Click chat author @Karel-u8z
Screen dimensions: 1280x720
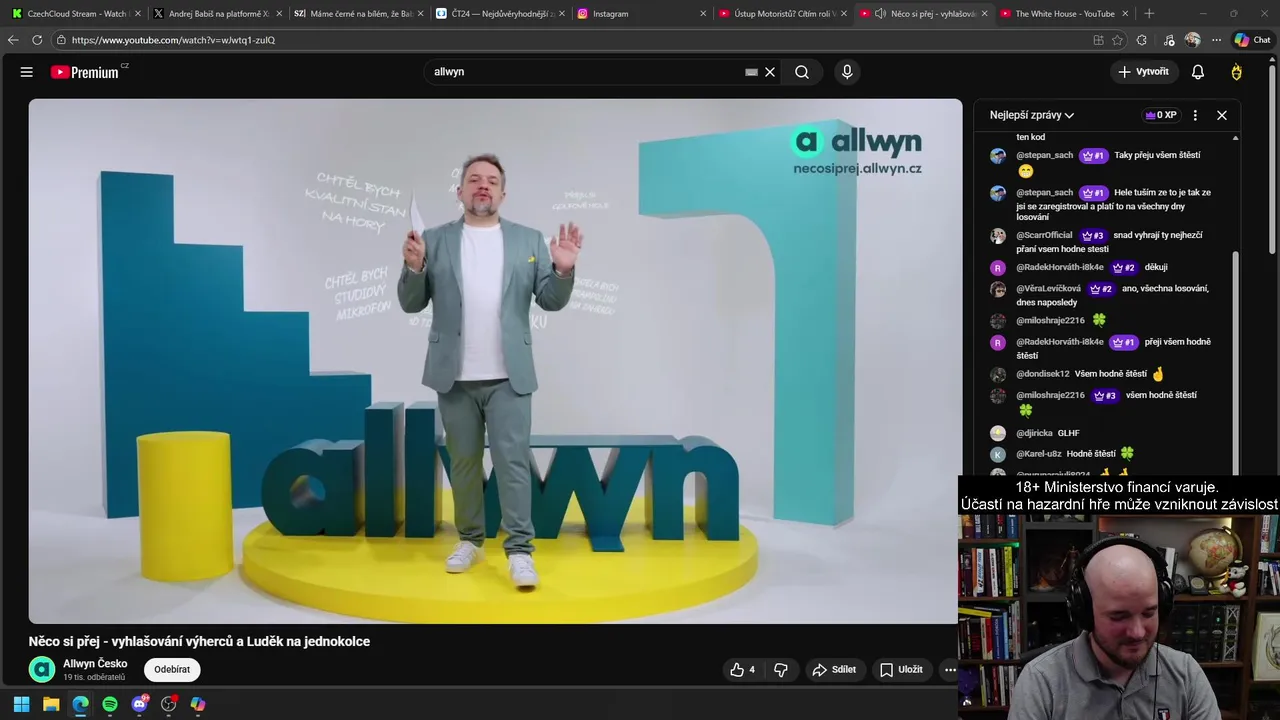tap(1038, 454)
